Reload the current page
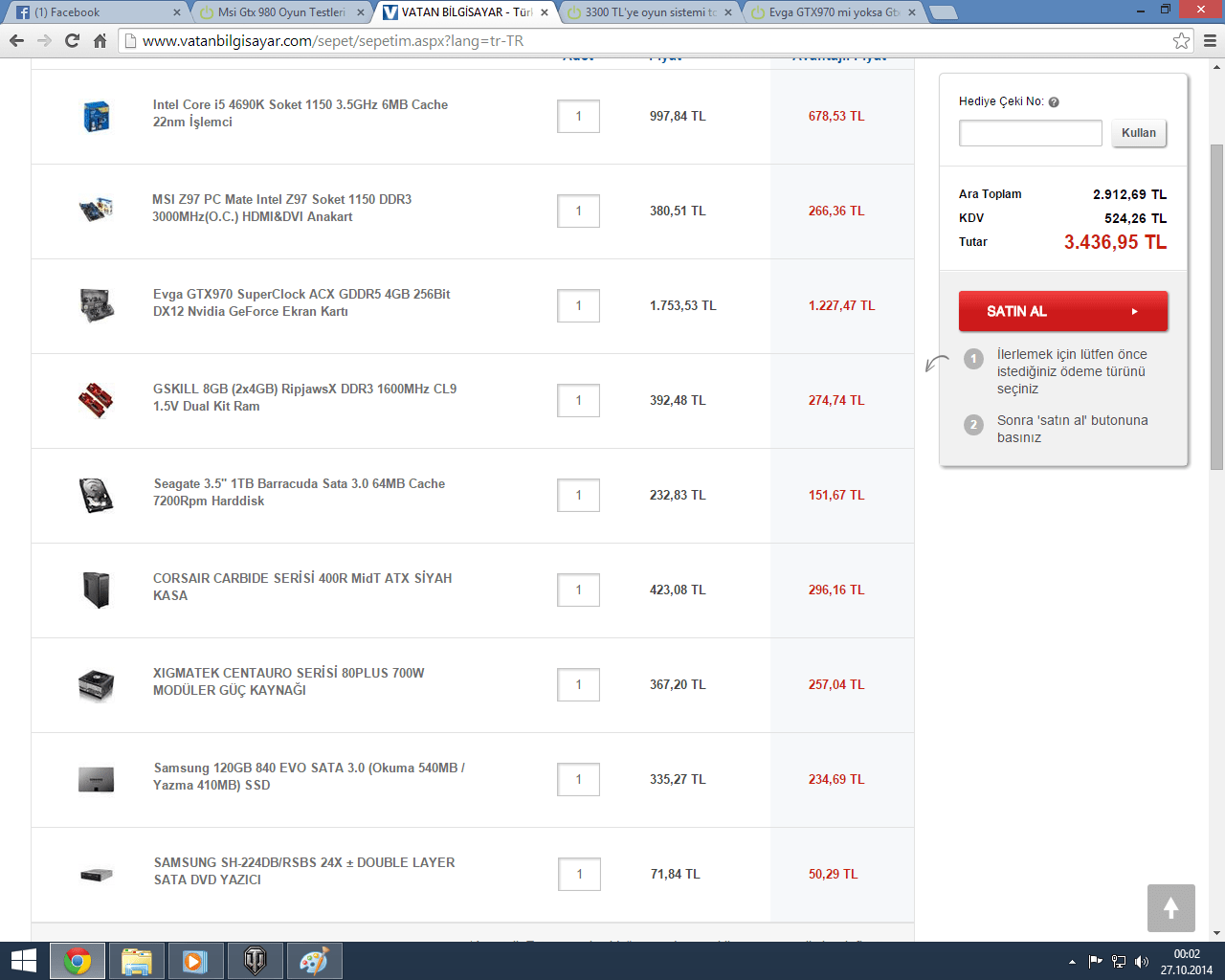The width and height of the screenshot is (1225, 980). pos(72,40)
